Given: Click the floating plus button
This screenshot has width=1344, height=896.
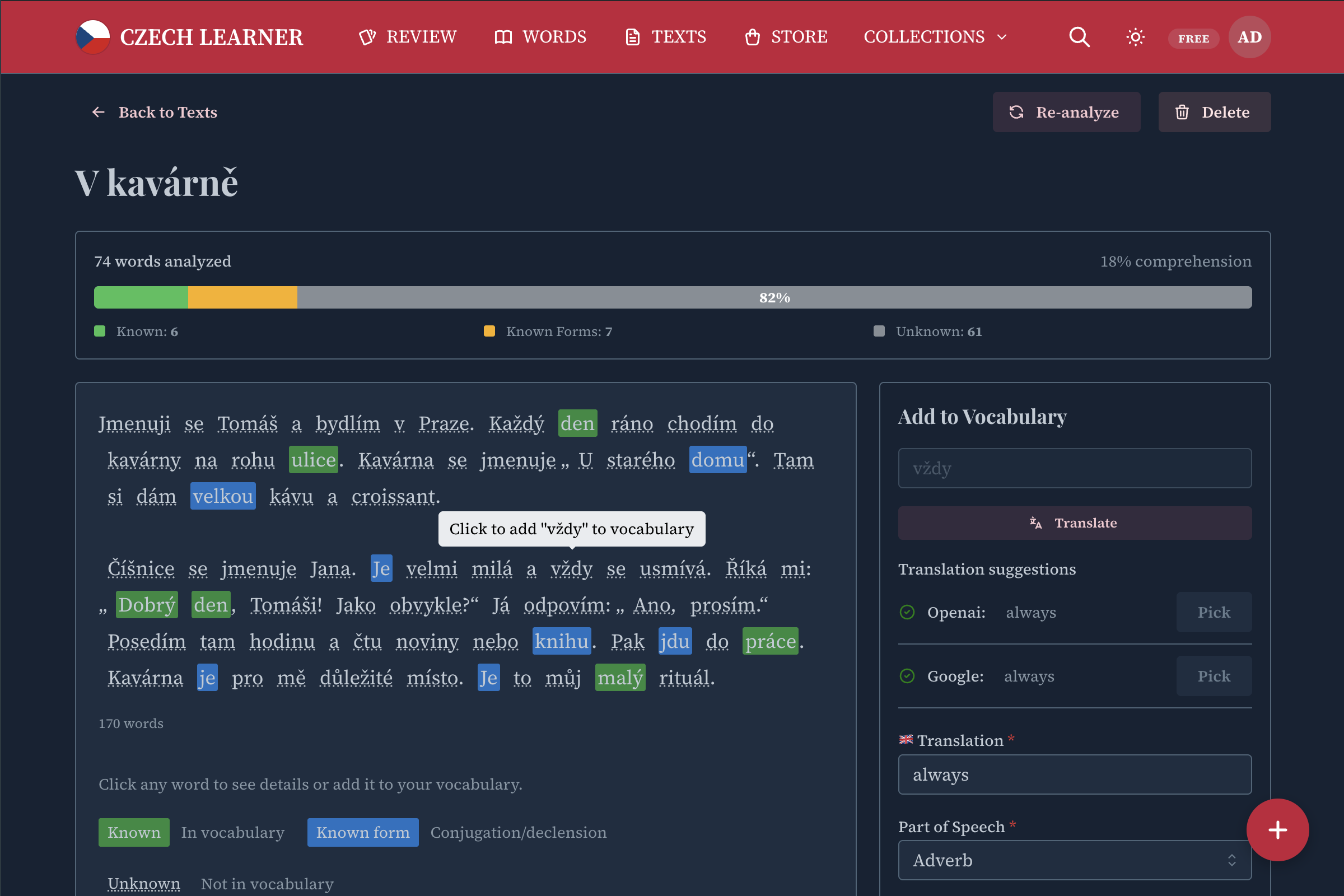Looking at the screenshot, I should 1278,830.
